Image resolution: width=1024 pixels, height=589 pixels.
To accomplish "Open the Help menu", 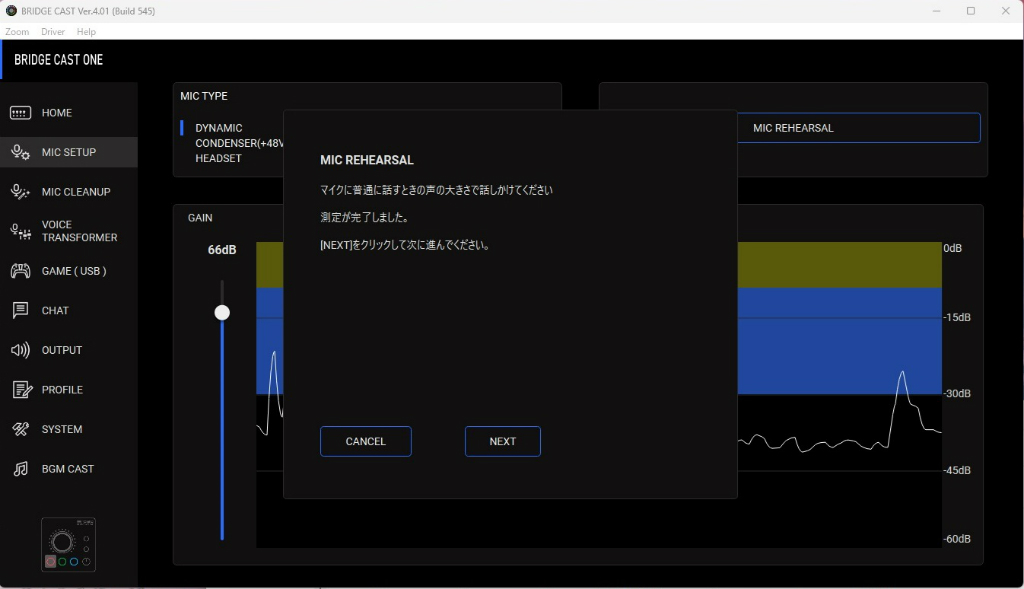I will click(86, 31).
